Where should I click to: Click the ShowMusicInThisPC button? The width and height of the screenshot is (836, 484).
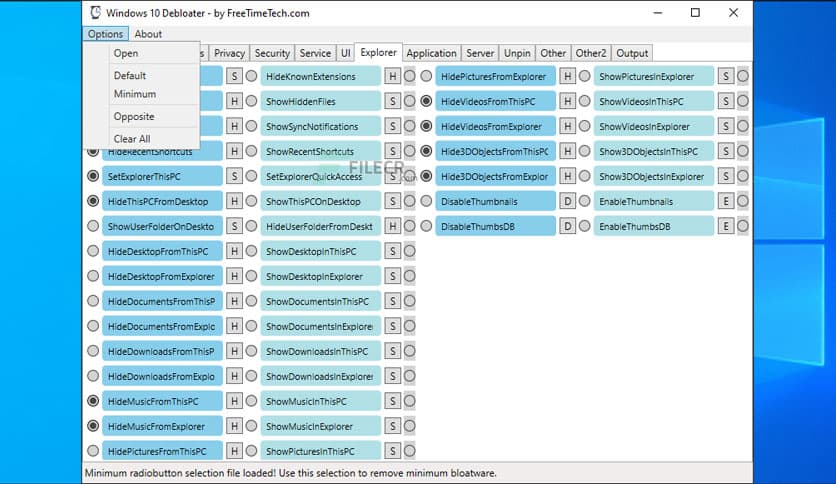coord(320,401)
